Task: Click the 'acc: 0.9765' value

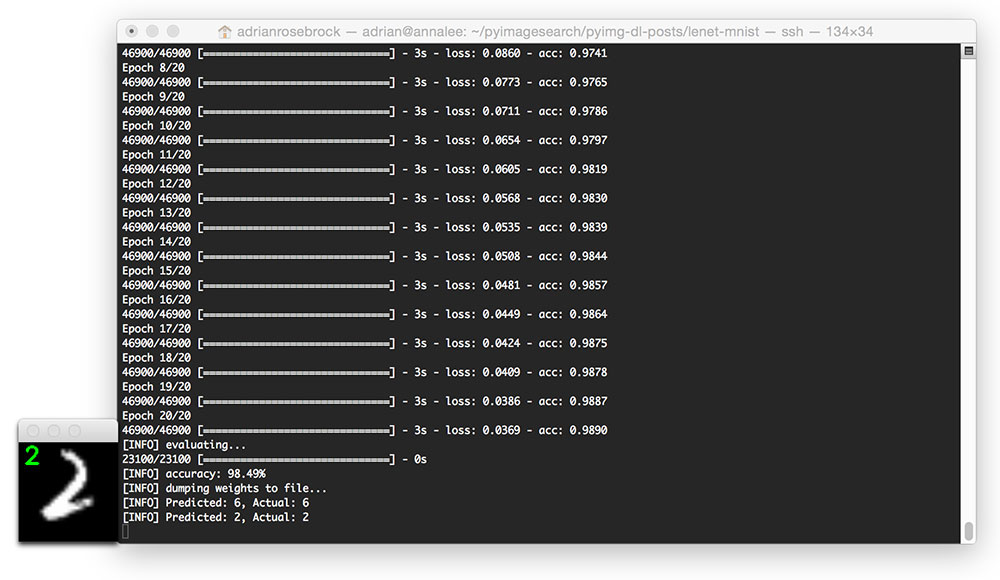Action: coord(573,82)
